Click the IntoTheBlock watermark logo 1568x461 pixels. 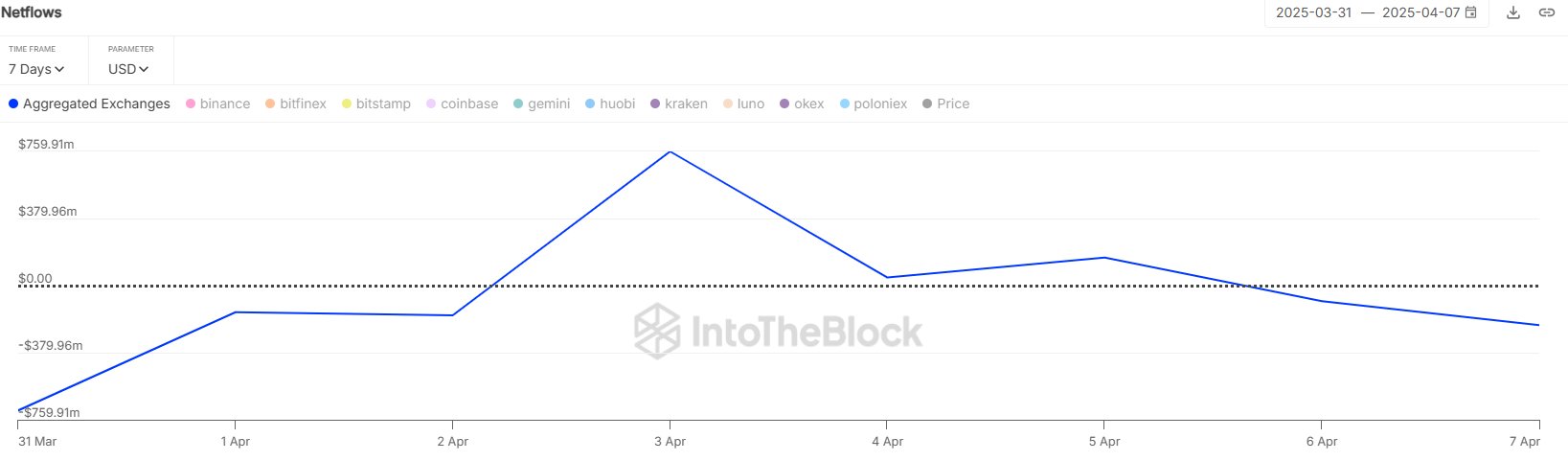pyautogui.click(x=778, y=332)
